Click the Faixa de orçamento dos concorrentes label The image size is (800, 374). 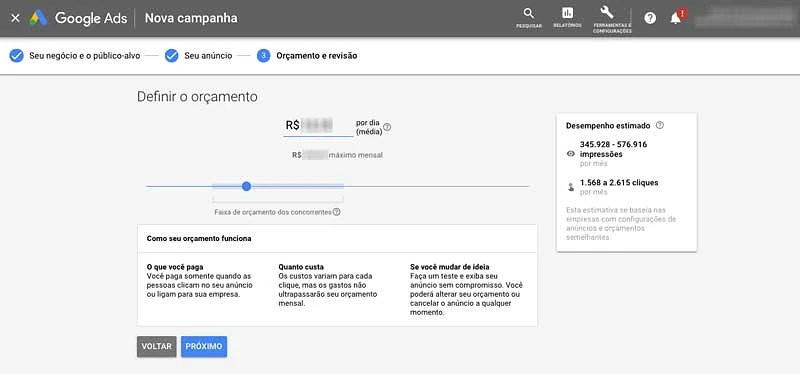[x=273, y=212]
